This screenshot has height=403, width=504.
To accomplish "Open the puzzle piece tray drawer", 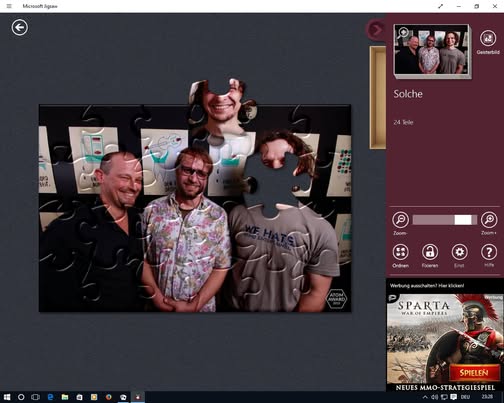I will click(377, 97).
